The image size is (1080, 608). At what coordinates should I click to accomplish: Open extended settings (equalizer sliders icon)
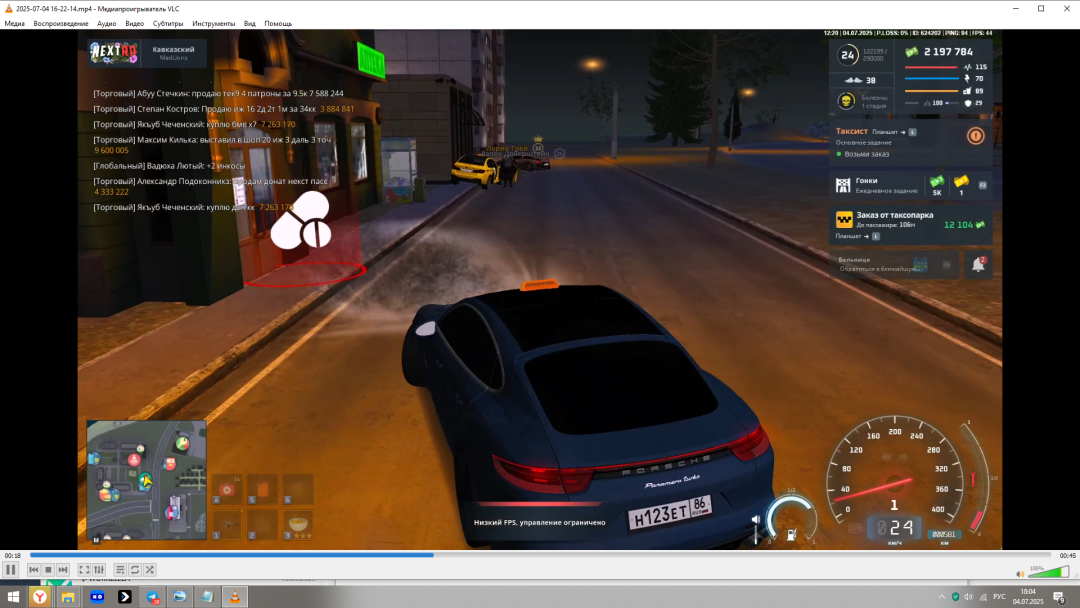[99, 569]
